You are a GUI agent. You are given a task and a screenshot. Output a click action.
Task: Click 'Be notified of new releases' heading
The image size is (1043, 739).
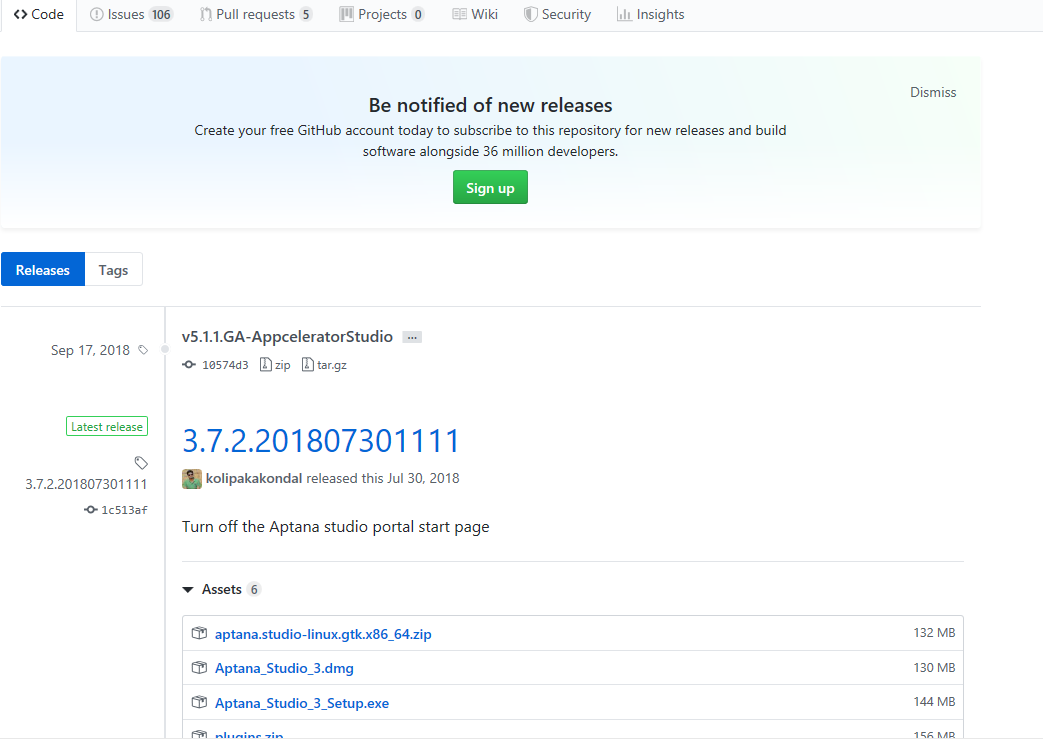coord(490,105)
